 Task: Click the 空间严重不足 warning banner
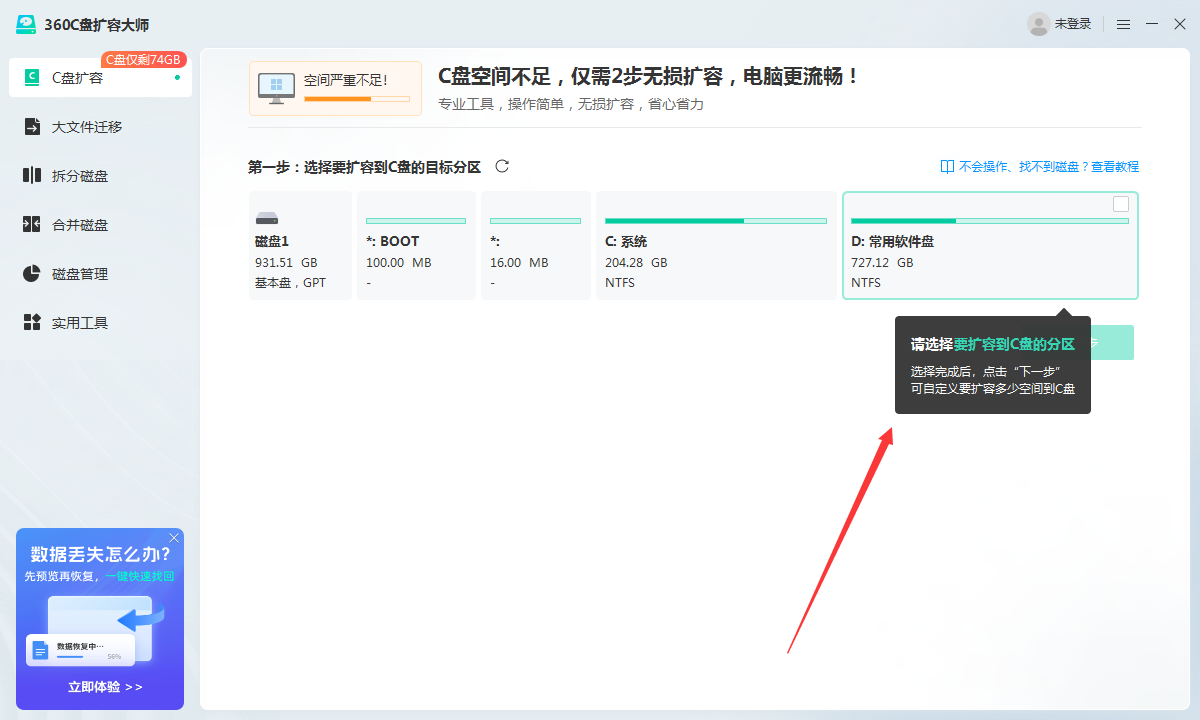pyautogui.click(x=335, y=88)
